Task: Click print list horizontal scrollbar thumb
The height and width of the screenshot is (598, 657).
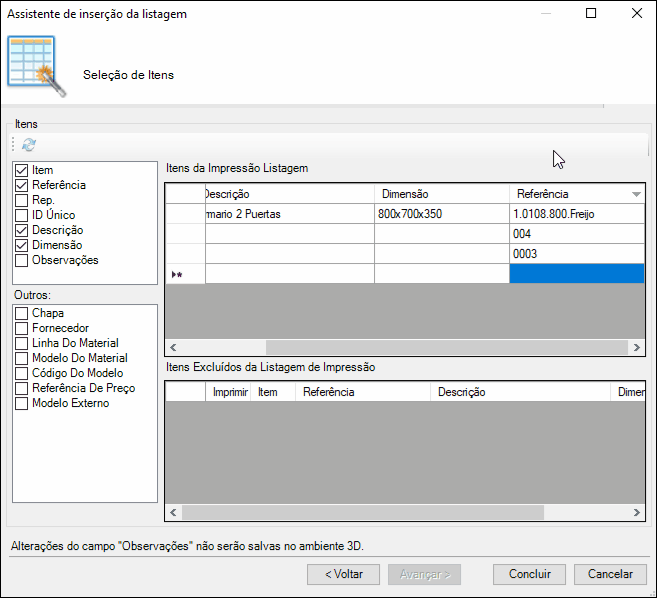Action: 447,347
